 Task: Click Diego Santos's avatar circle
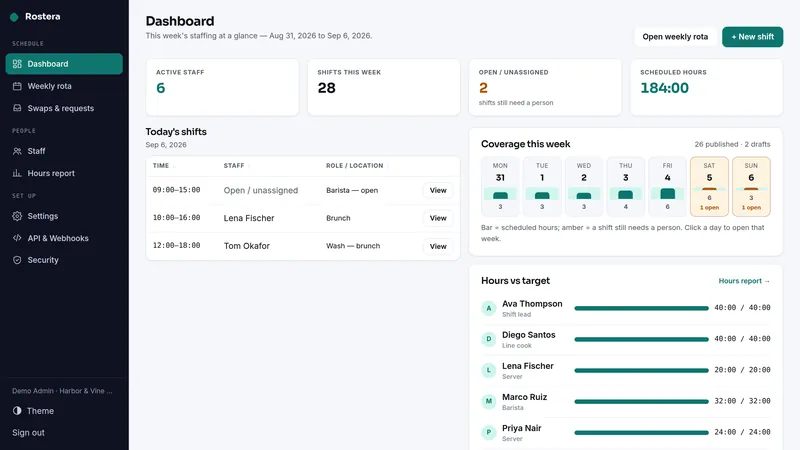coord(489,339)
